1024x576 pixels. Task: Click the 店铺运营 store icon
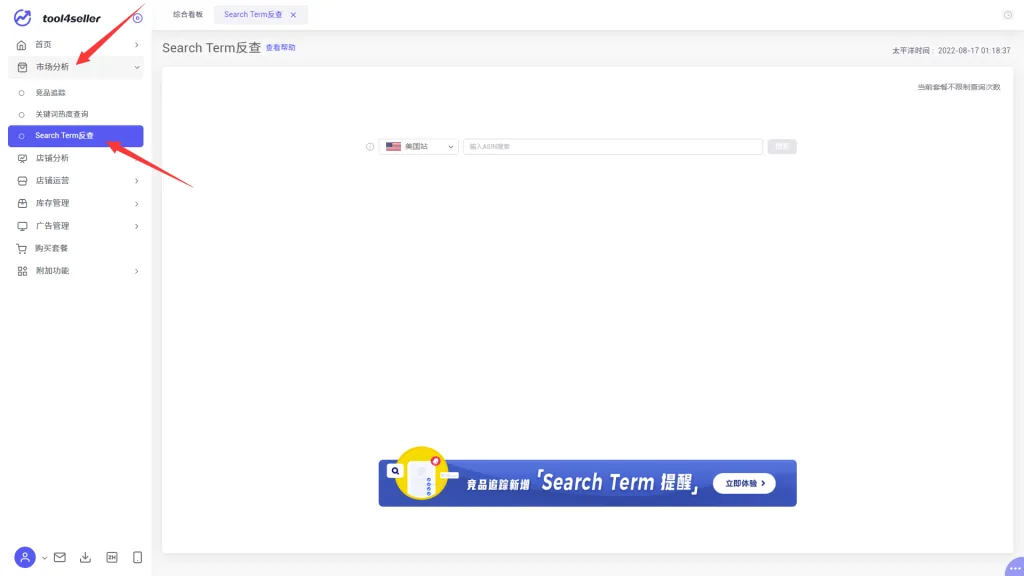point(22,181)
